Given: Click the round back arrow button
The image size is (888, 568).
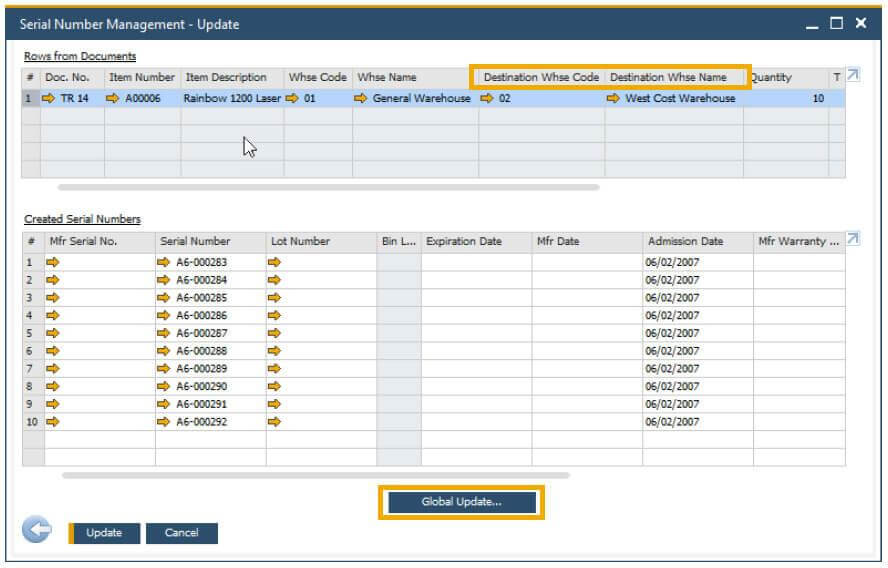Looking at the screenshot, I should click(x=37, y=530).
